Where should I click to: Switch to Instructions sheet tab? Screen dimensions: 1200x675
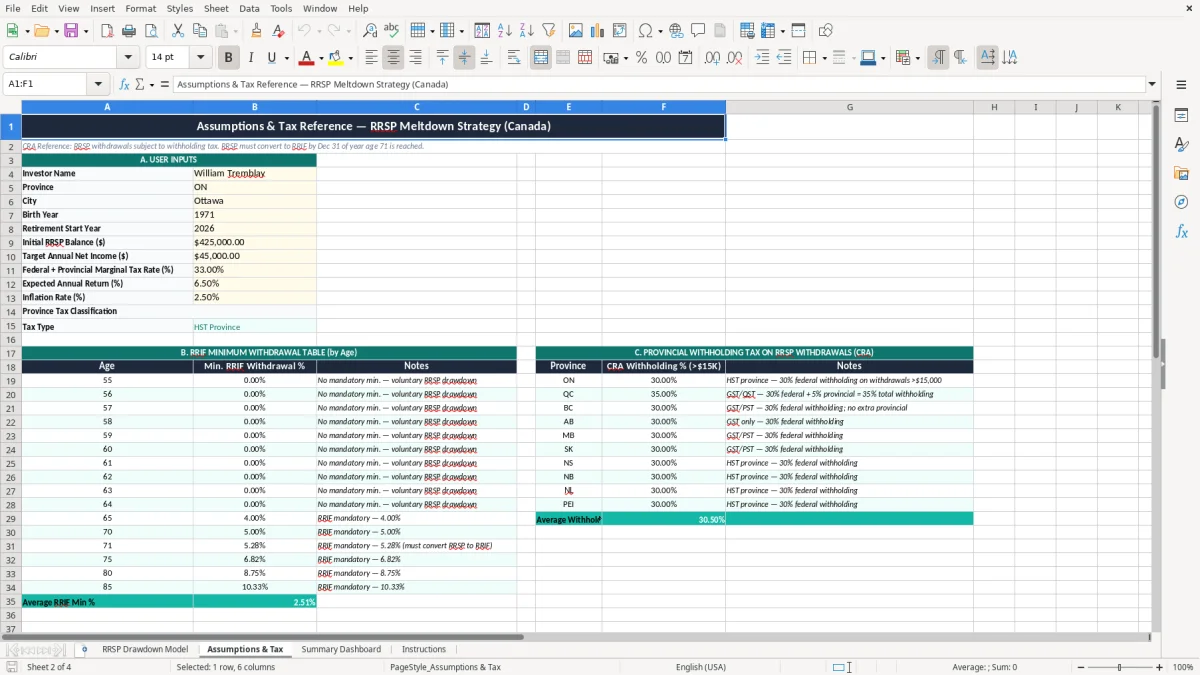pos(424,649)
